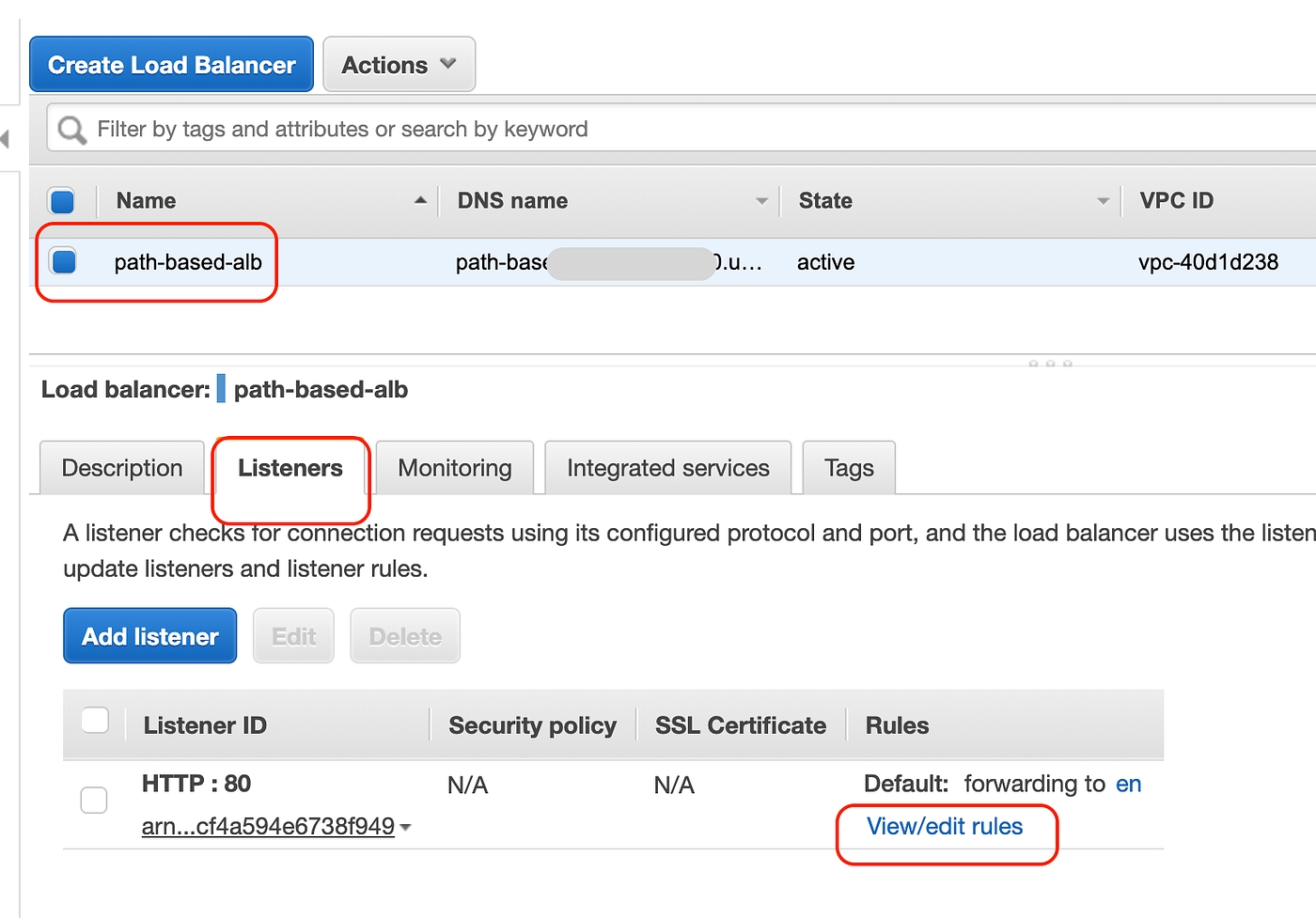Image resolution: width=1316 pixels, height=918 pixels.
Task: Collapse the left sidebar with the arrow
Action: 5,139
